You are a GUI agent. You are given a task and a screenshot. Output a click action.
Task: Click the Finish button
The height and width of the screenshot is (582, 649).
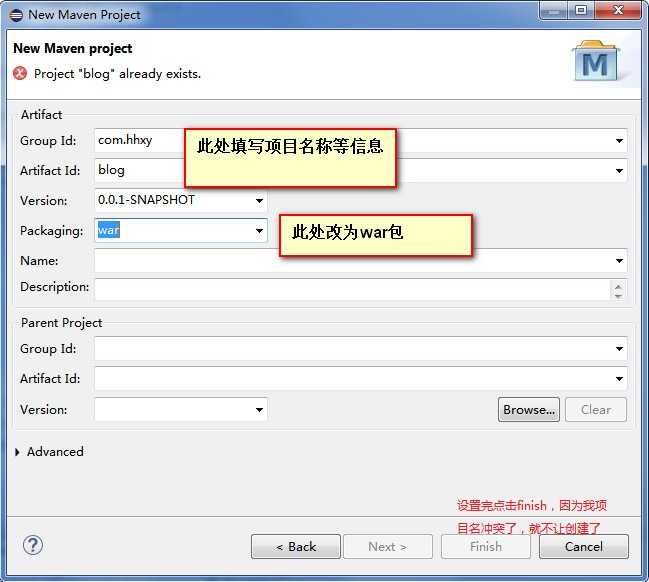pos(486,546)
